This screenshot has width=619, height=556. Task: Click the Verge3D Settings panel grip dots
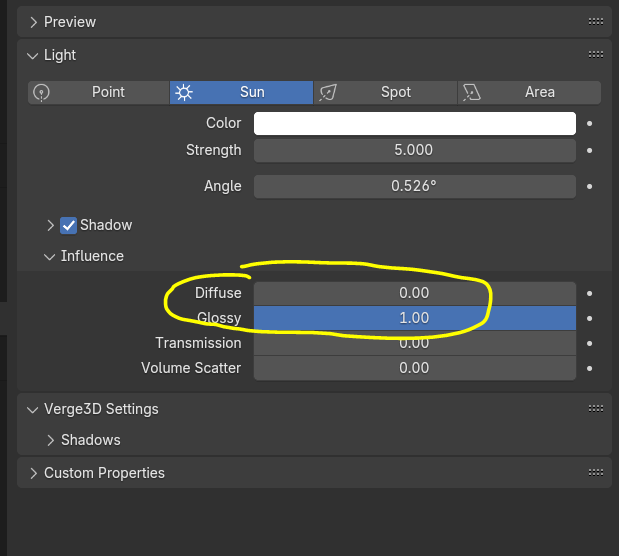pos(596,409)
